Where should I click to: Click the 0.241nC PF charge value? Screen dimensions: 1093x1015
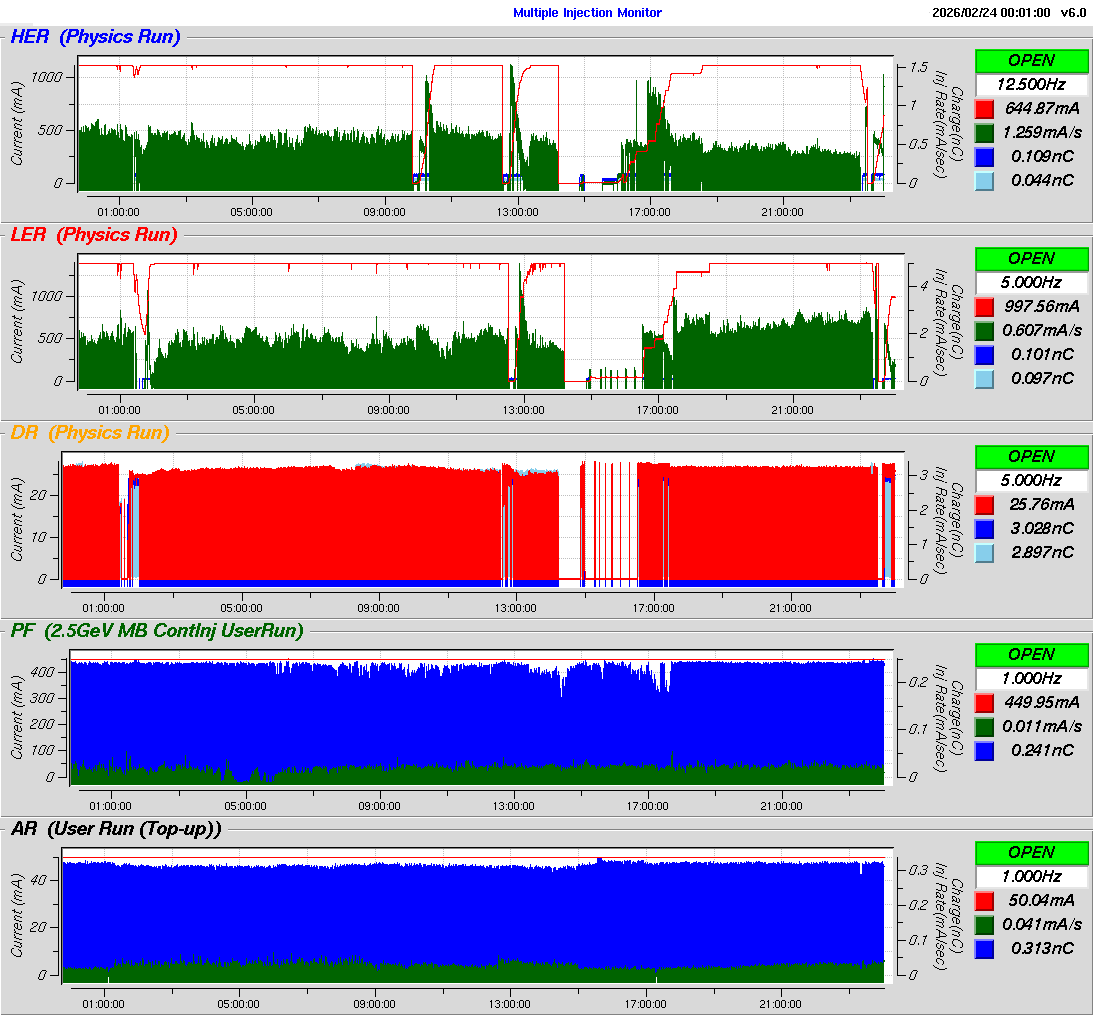click(x=1041, y=751)
